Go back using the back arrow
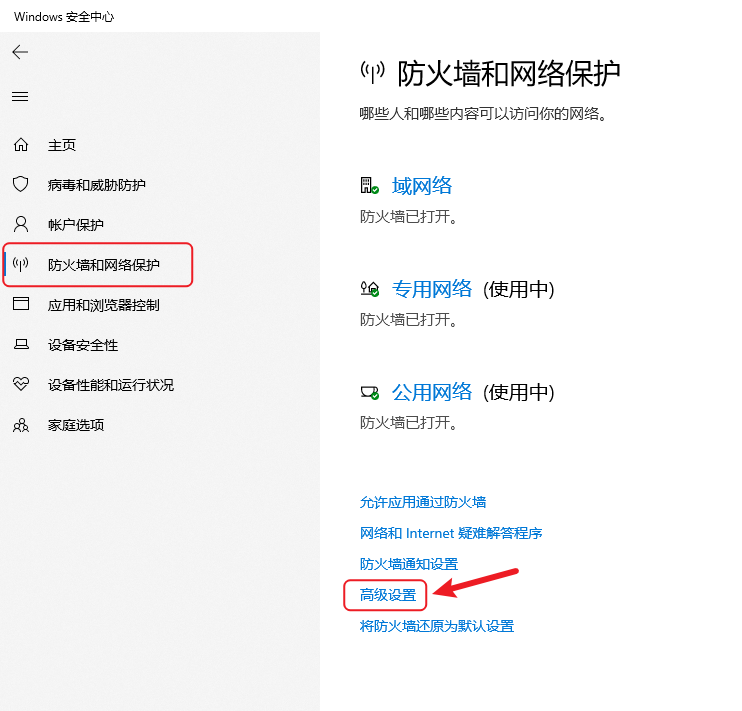The height and width of the screenshot is (711, 742). click(x=20, y=52)
